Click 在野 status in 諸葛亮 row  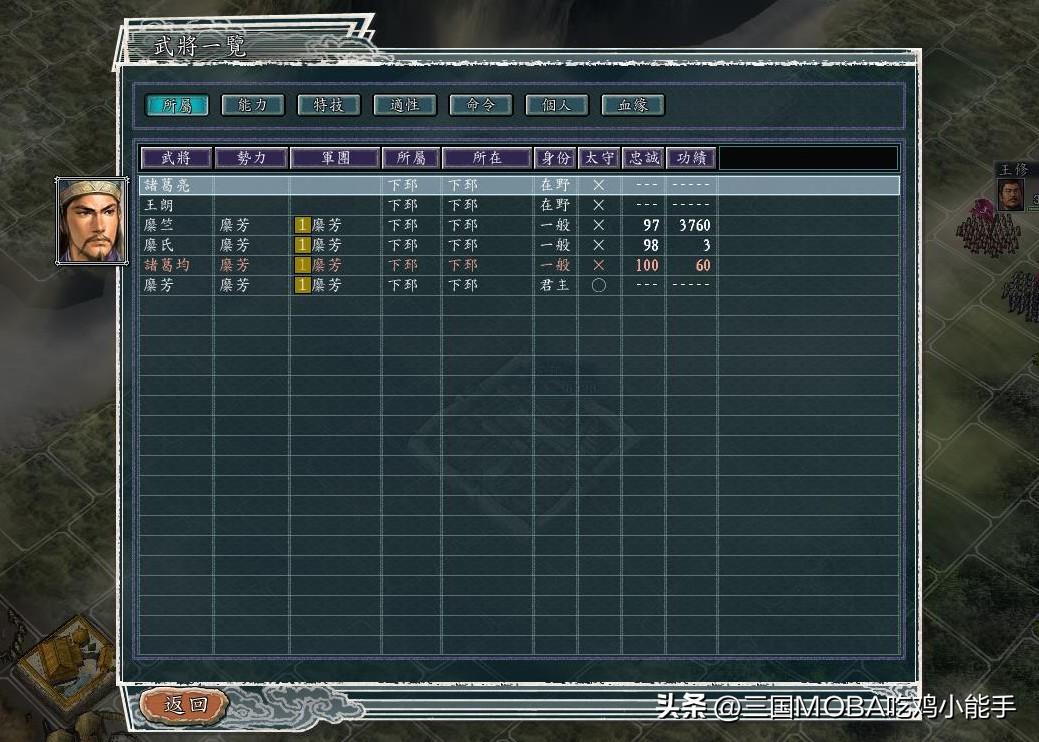point(555,185)
